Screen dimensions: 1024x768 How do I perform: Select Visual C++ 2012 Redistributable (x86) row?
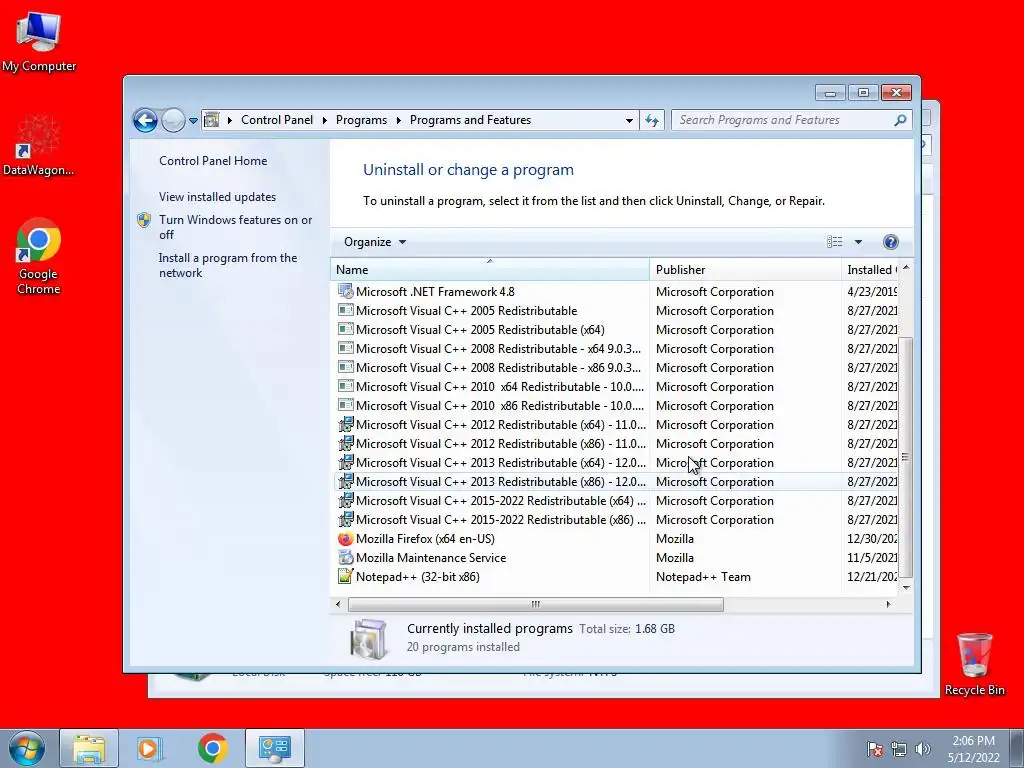(616, 443)
